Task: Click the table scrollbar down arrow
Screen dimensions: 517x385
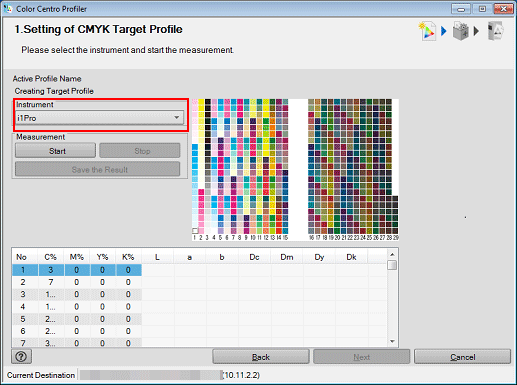Action: pos(392,342)
